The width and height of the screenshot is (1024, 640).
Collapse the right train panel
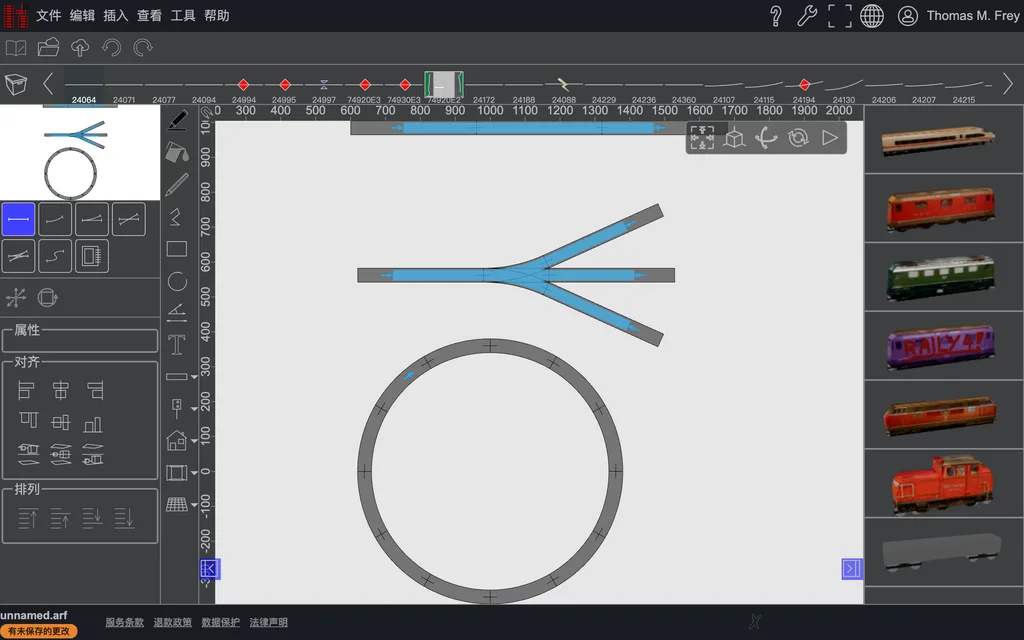coord(852,569)
